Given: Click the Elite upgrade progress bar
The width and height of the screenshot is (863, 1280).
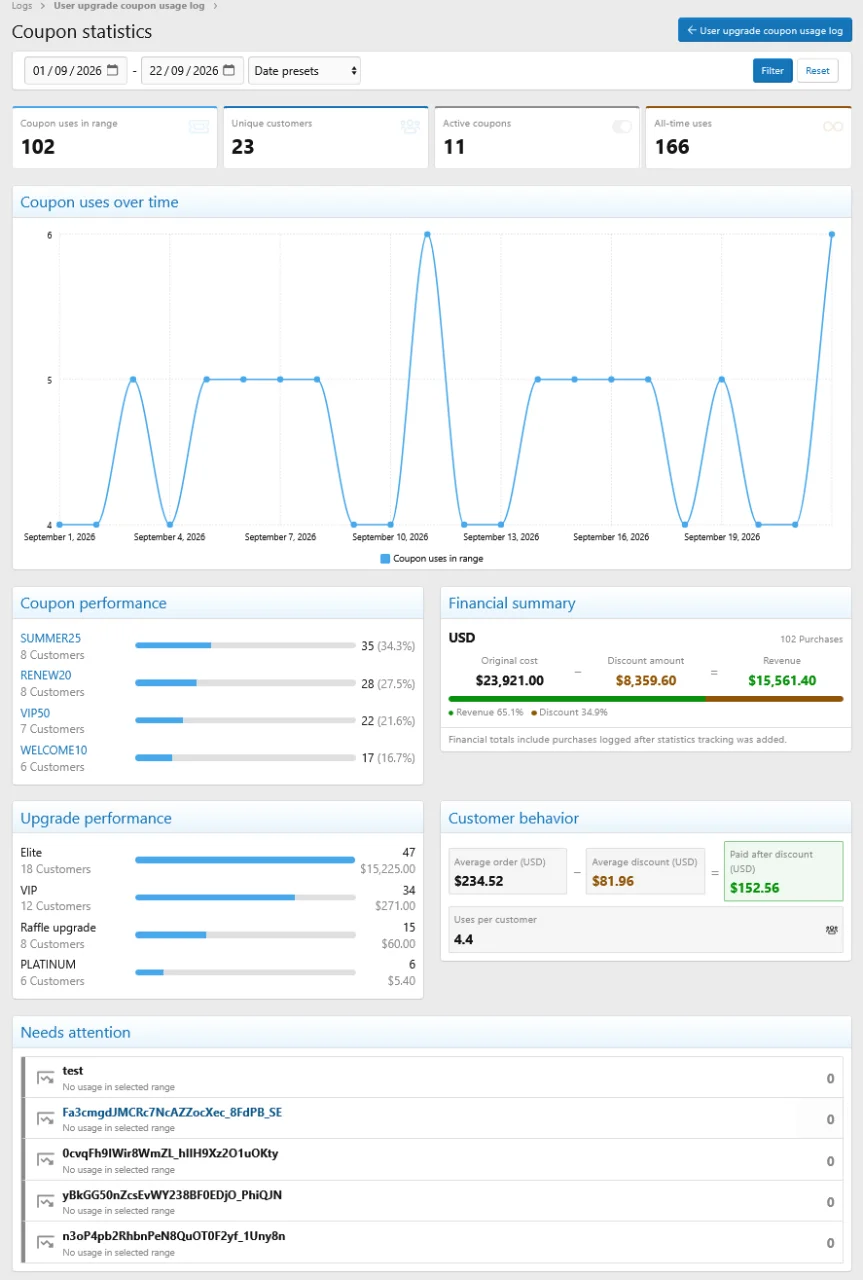Looking at the screenshot, I should click(x=245, y=860).
